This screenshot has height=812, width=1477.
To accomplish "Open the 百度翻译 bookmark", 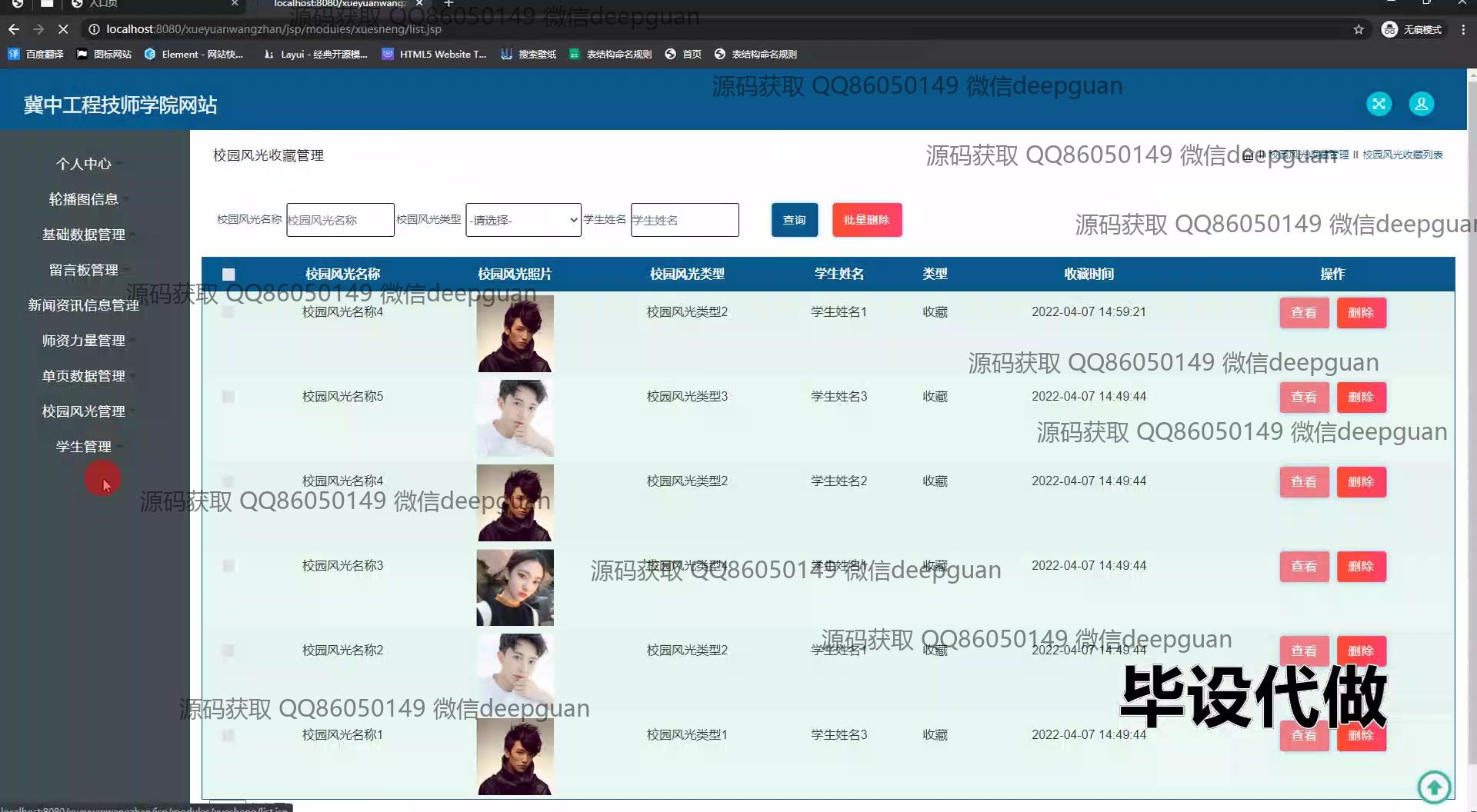I will [x=36, y=54].
